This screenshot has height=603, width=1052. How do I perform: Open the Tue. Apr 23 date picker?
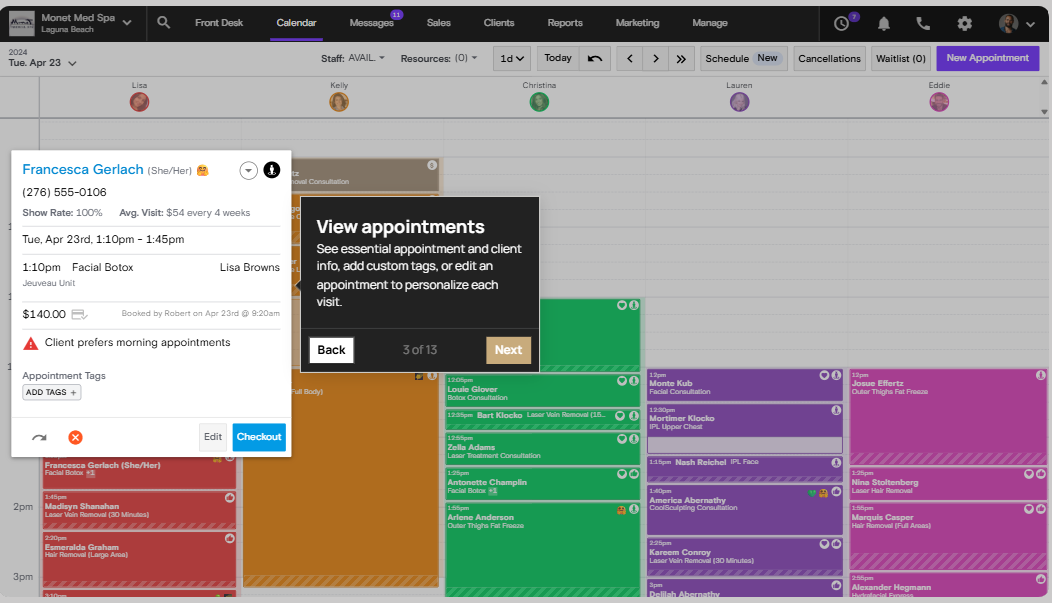pos(42,63)
